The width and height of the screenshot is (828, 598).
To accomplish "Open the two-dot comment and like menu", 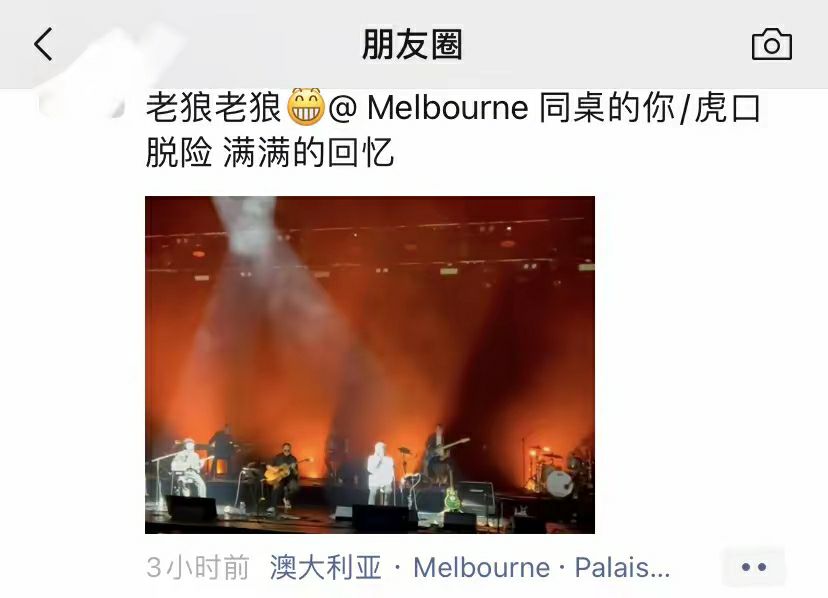I will pyautogui.click(x=754, y=567).
